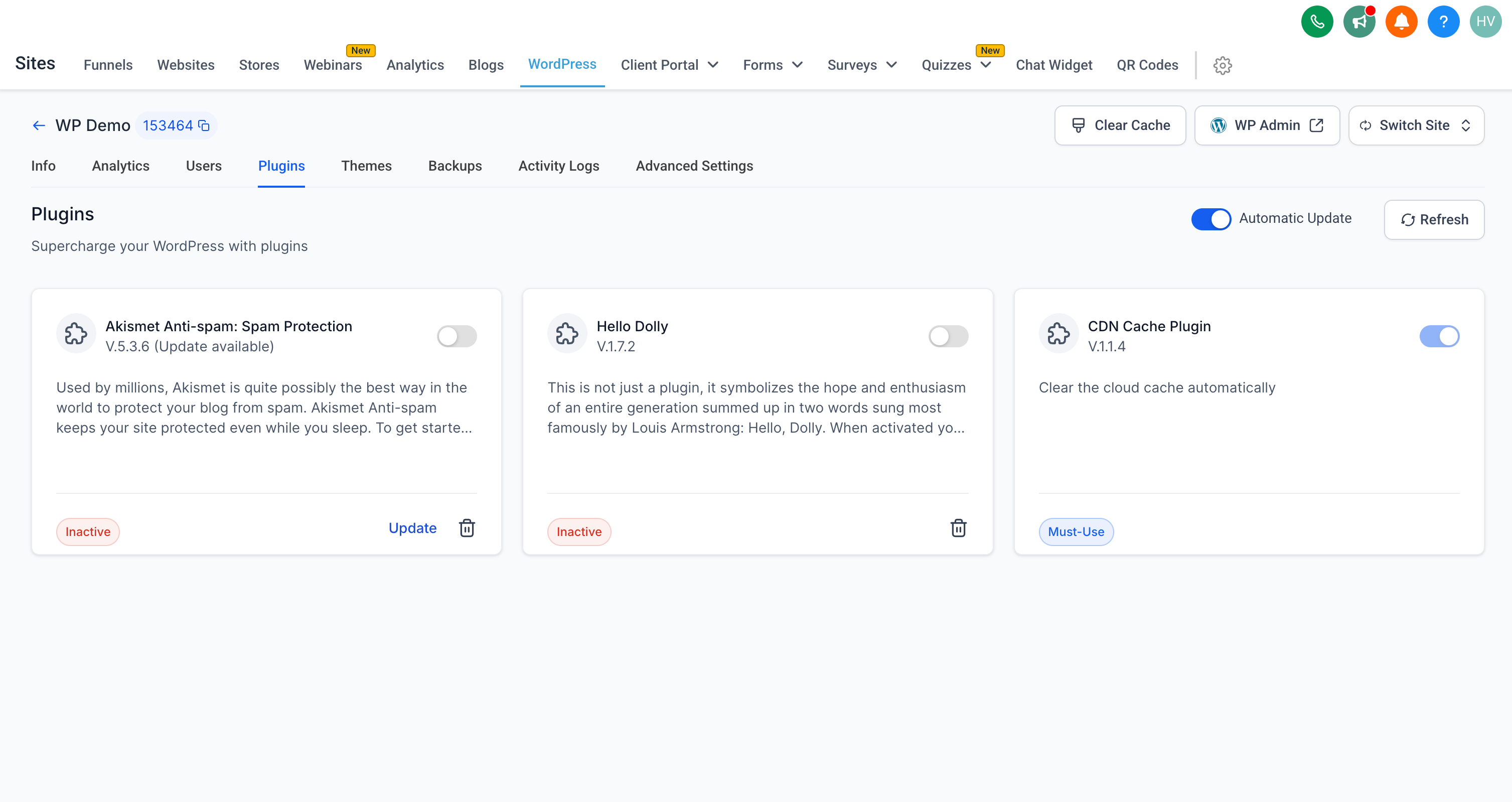The width and height of the screenshot is (1512, 802).
Task: Open the orange notifications bell
Action: tap(1401, 22)
